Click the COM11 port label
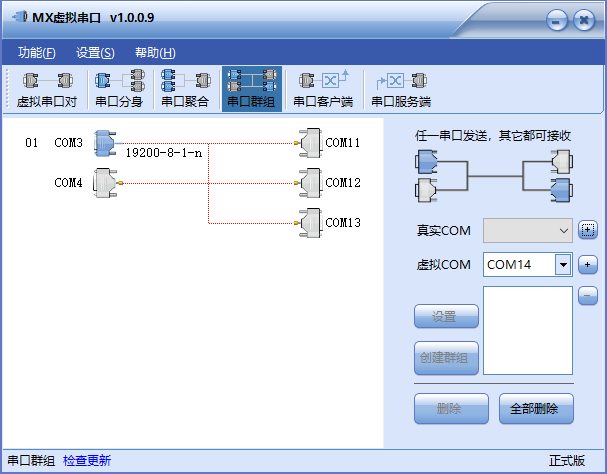This screenshot has width=607, height=474. point(343,143)
